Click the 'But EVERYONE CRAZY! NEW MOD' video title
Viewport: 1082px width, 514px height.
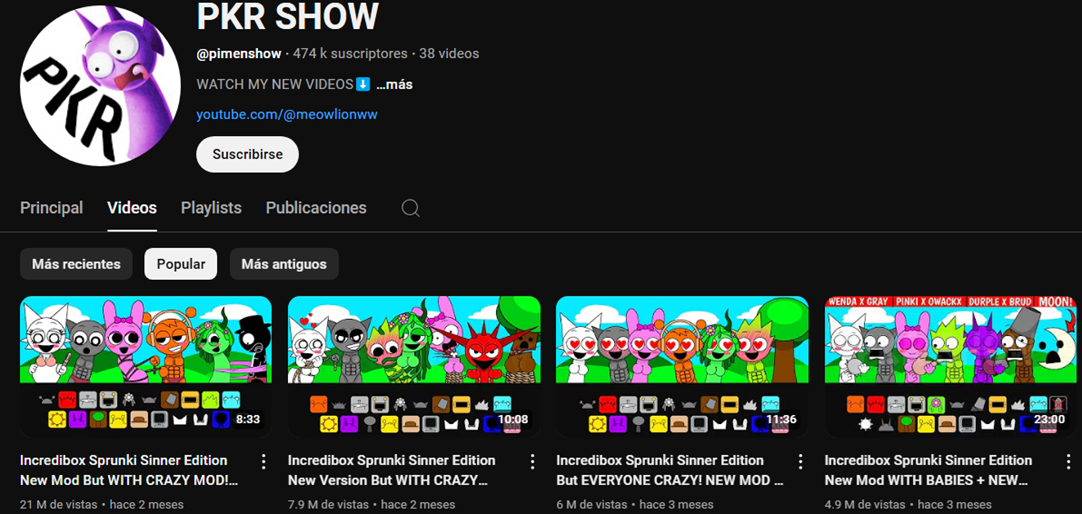coord(660,480)
